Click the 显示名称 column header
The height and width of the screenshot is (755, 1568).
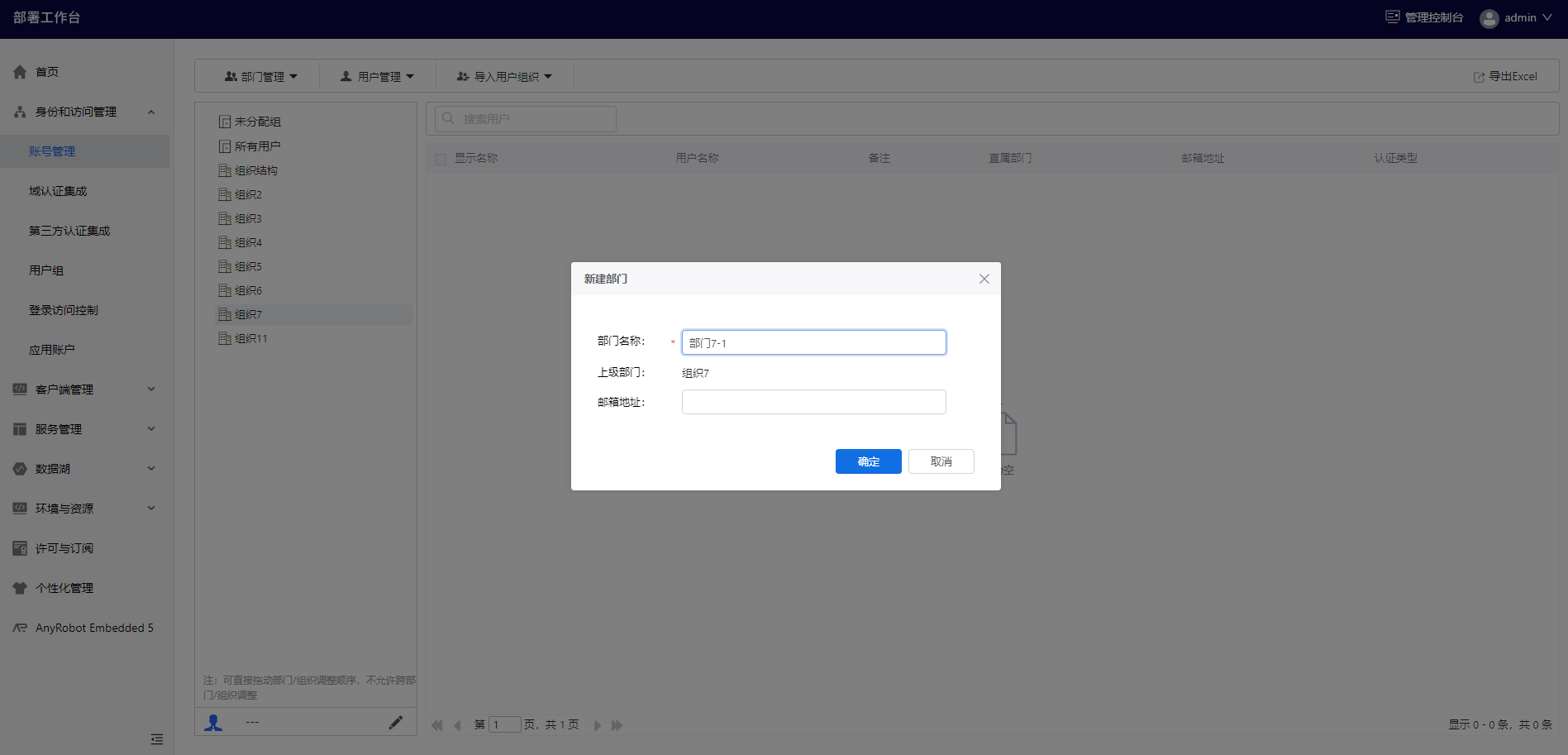coord(476,158)
